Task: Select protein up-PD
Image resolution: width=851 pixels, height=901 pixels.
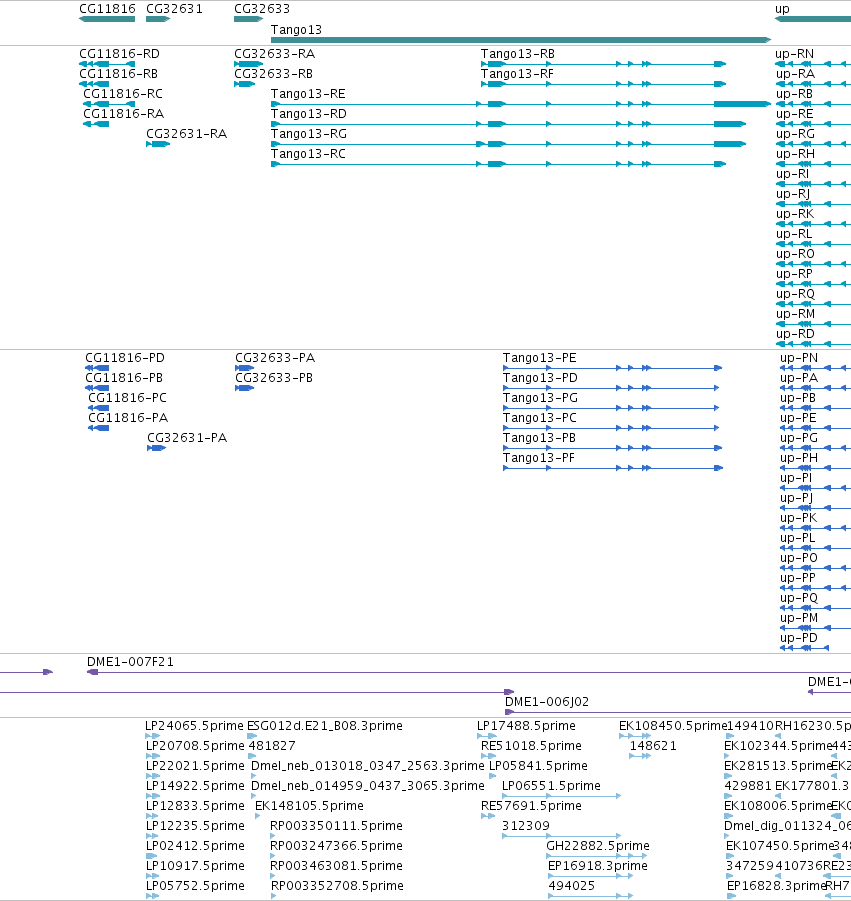Action: [799, 638]
